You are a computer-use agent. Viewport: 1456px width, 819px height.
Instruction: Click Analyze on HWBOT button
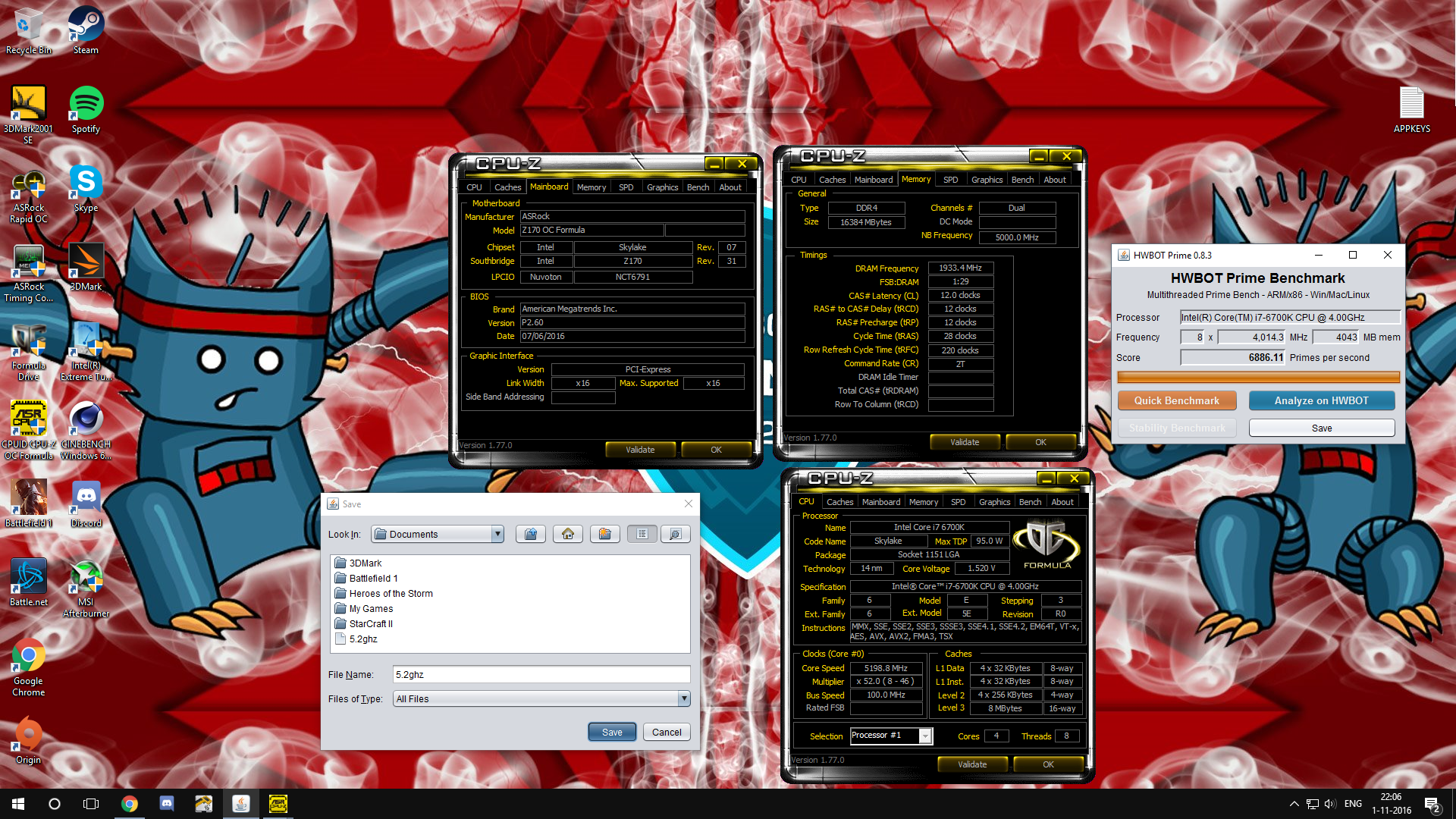coord(1322,400)
